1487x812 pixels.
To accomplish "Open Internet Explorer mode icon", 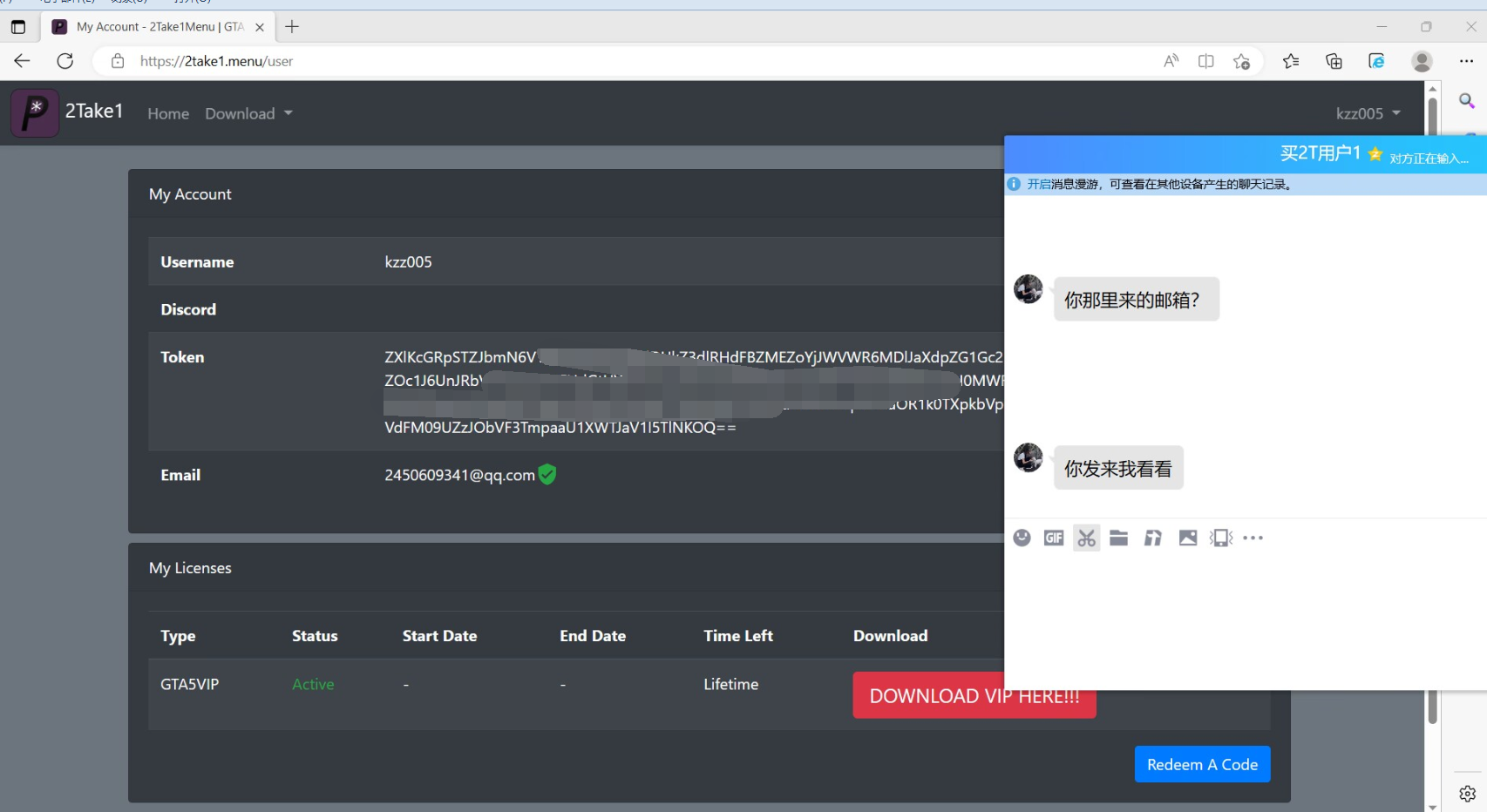I will (x=1376, y=61).
